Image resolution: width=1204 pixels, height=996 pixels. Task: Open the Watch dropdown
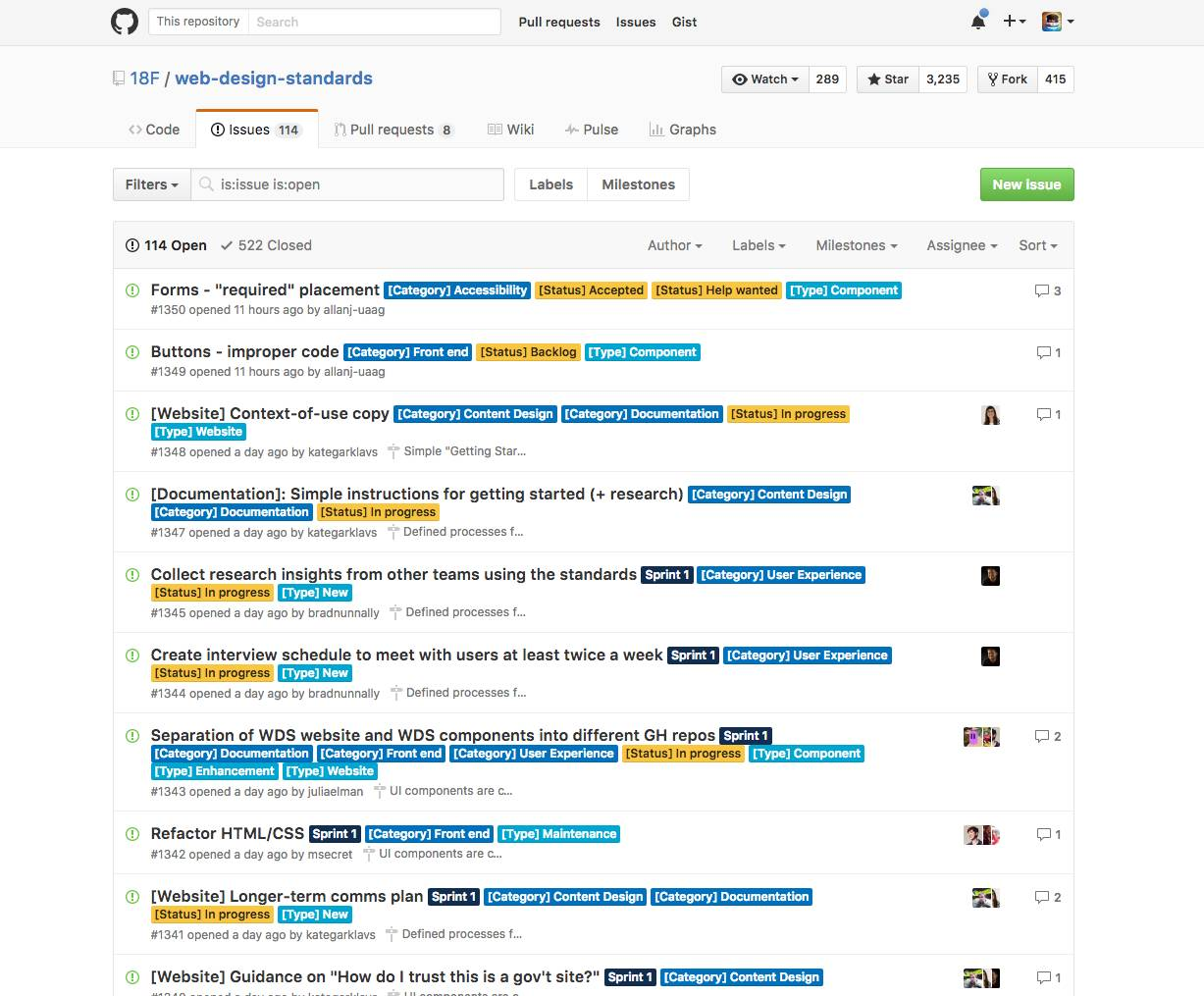point(764,79)
